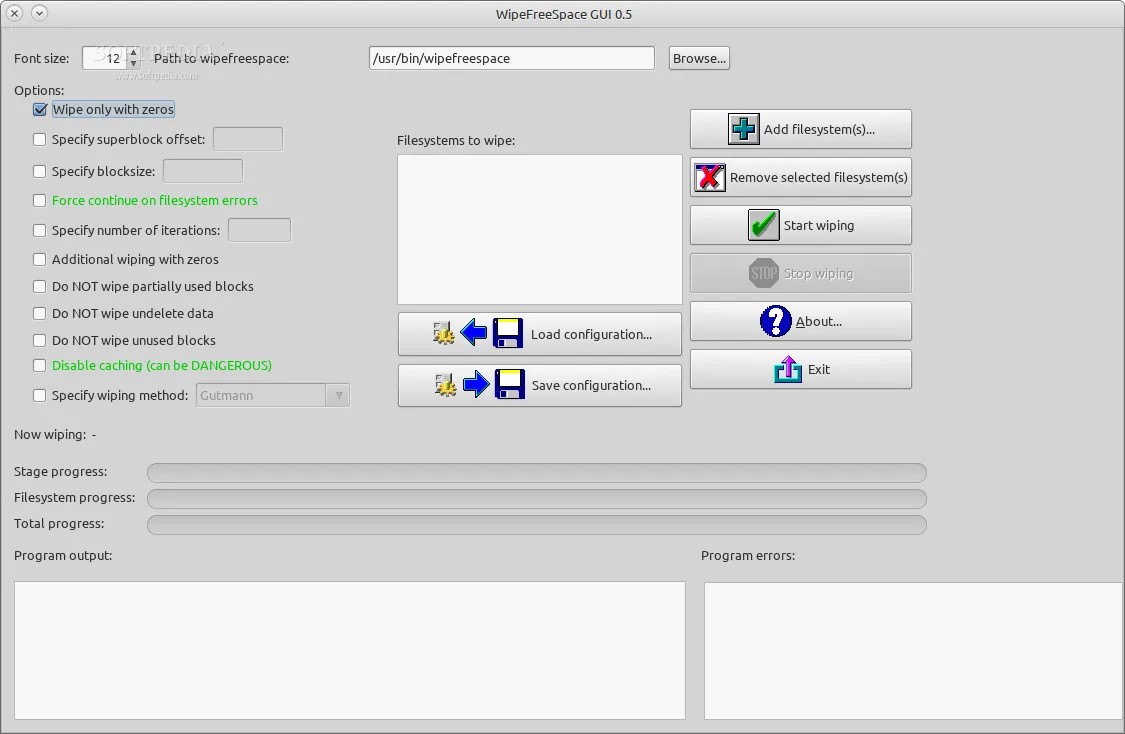Click the green checkmark Start wiping icon

click(x=763, y=225)
